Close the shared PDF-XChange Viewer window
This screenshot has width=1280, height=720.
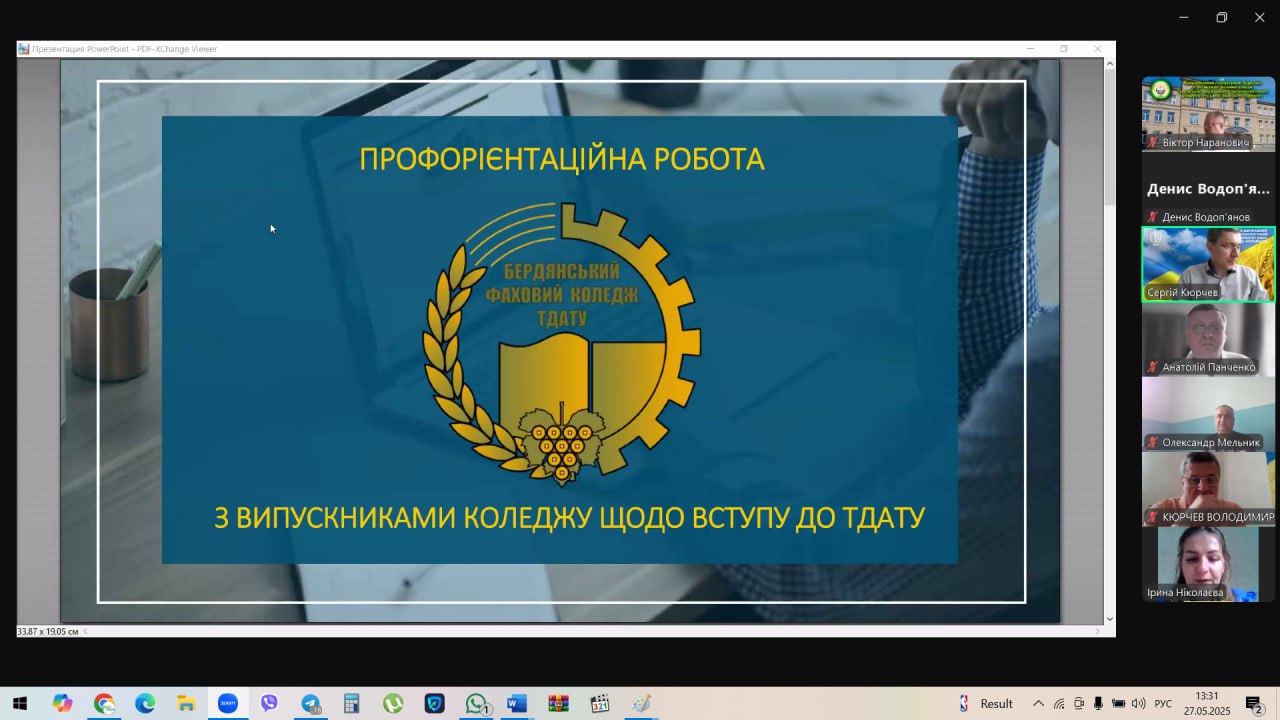1097,48
